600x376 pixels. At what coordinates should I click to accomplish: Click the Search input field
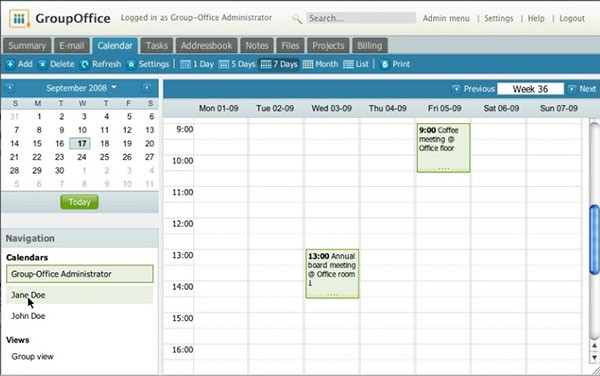pos(361,18)
